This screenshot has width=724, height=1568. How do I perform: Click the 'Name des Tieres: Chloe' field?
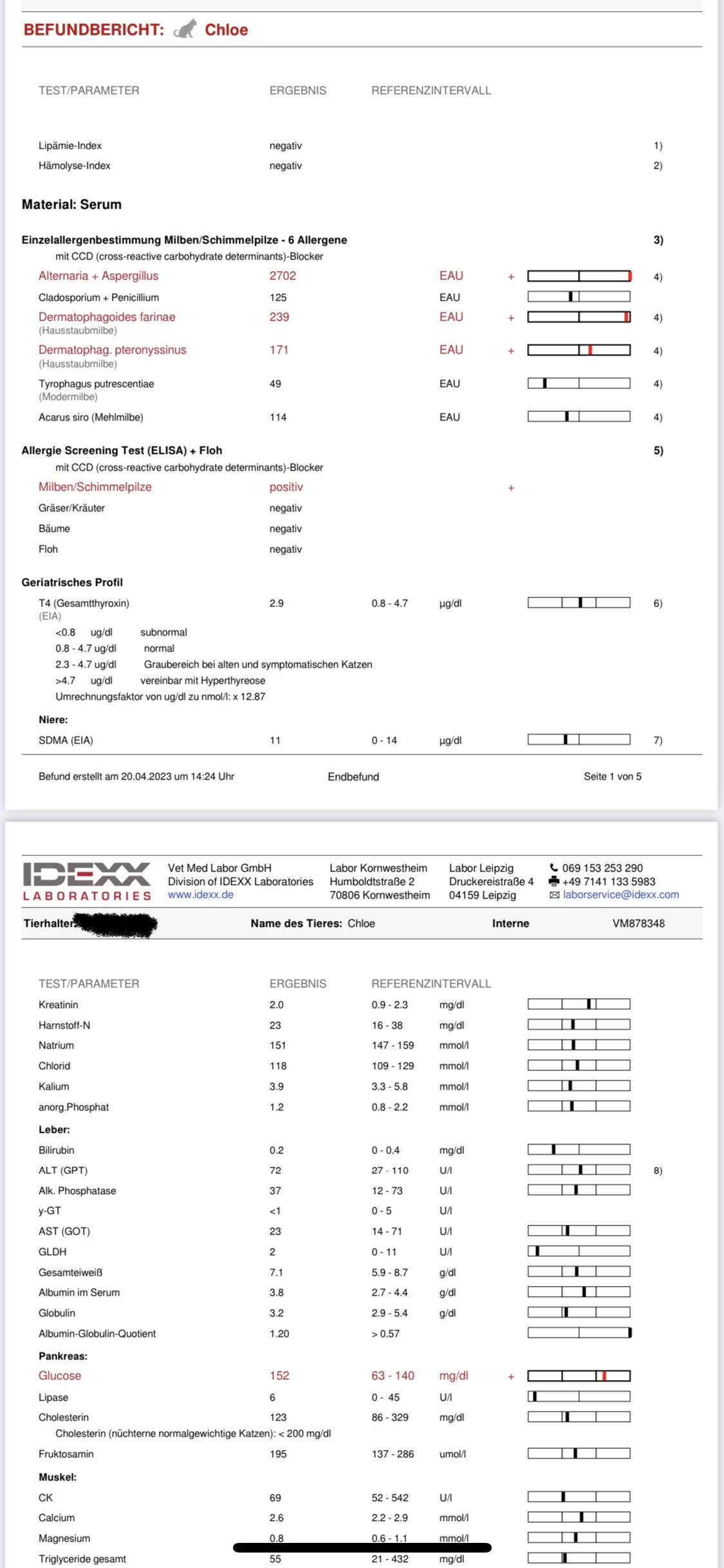[x=313, y=923]
